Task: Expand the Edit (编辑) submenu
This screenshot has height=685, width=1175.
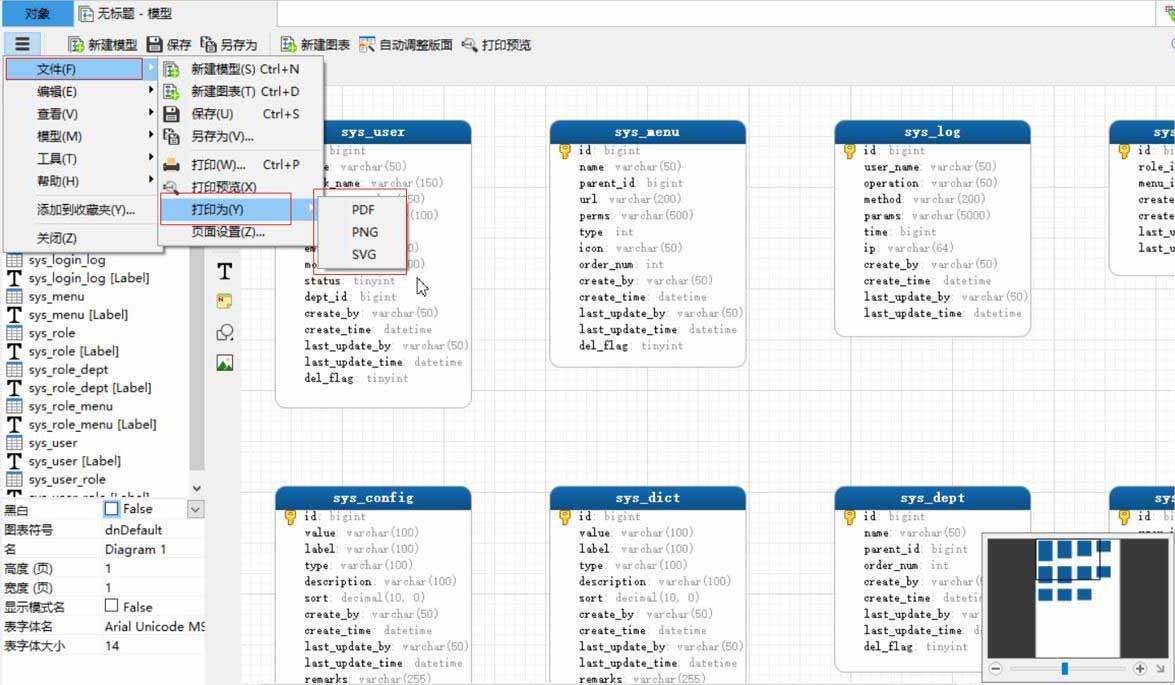Action: [x=57, y=91]
